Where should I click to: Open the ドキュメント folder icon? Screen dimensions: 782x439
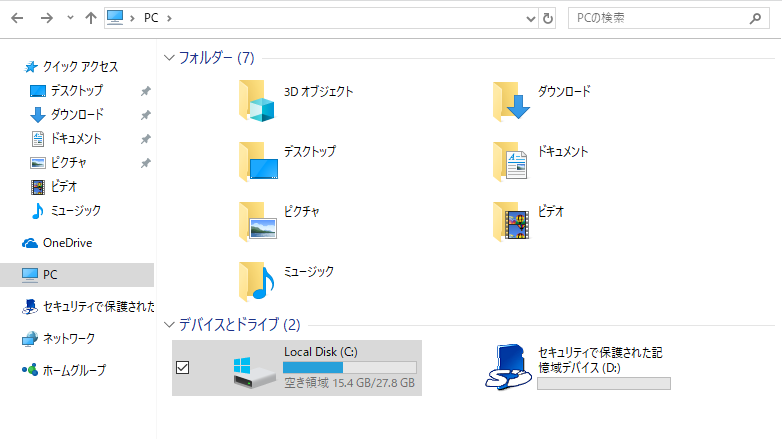pyautogui.click(x=511, y=161)
